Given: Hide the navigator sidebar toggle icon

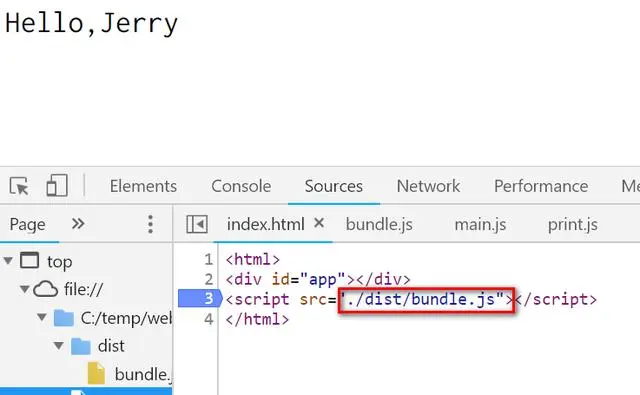Looking at the screenshot, I should (197, 224).
